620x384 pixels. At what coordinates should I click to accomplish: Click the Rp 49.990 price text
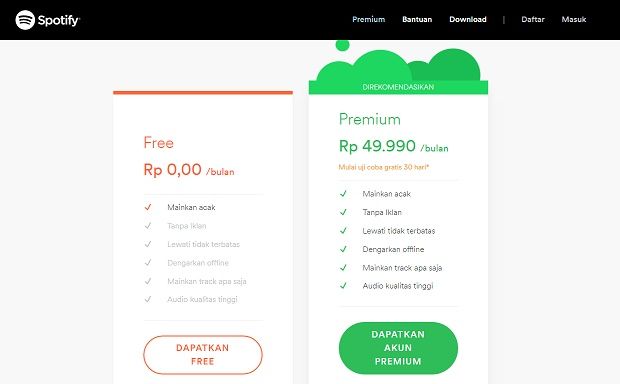[x=377, y=146]
